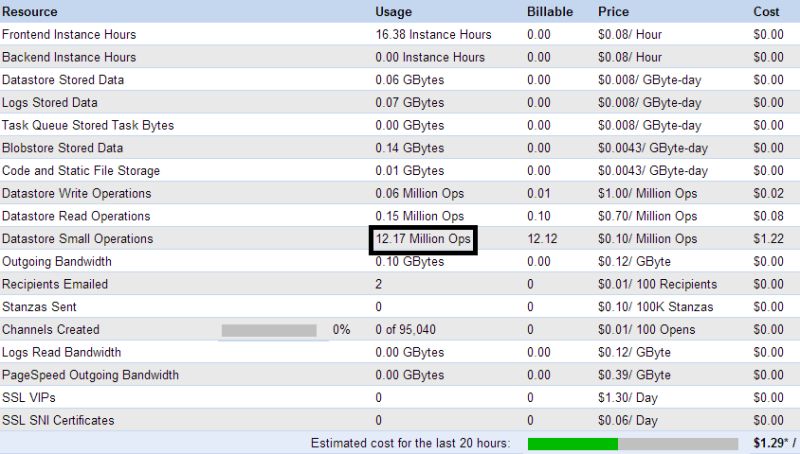
Task: Click the Billable column header
Action: 550,12
